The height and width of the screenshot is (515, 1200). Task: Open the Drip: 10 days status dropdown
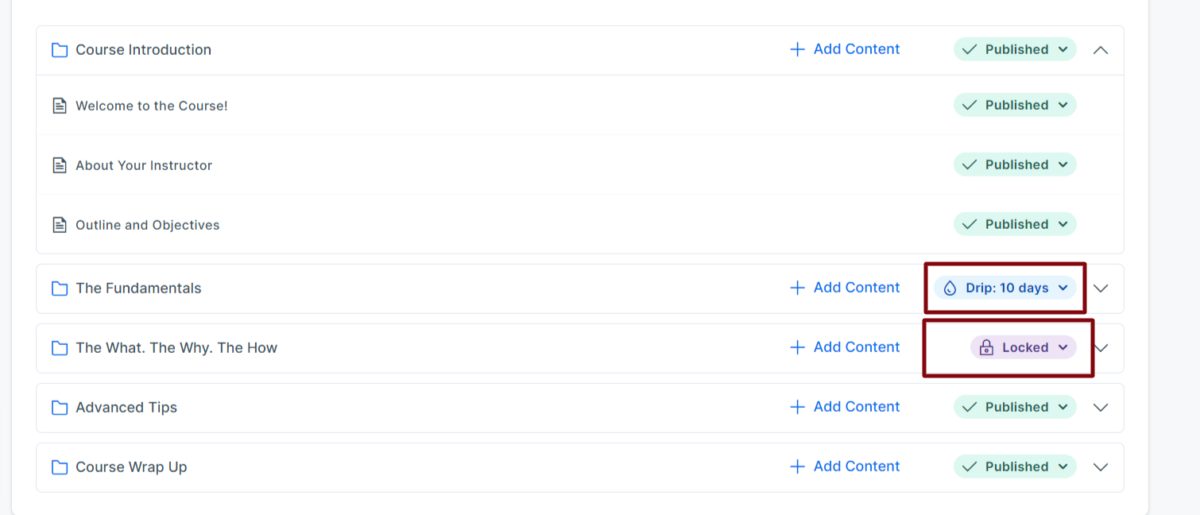(x=1006, y=288)
